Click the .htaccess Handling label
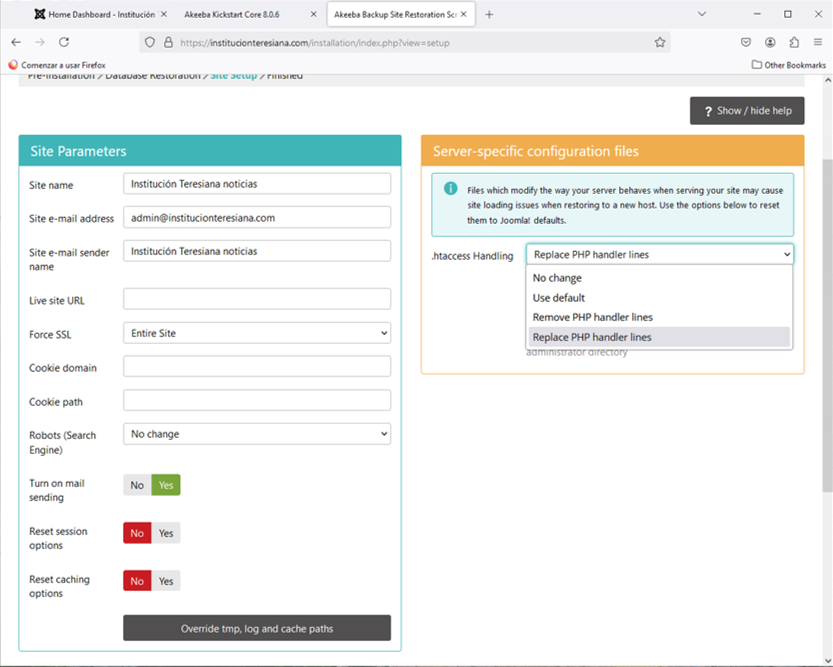Viewport: 833px width, 667px height. (x=472, y=256)
